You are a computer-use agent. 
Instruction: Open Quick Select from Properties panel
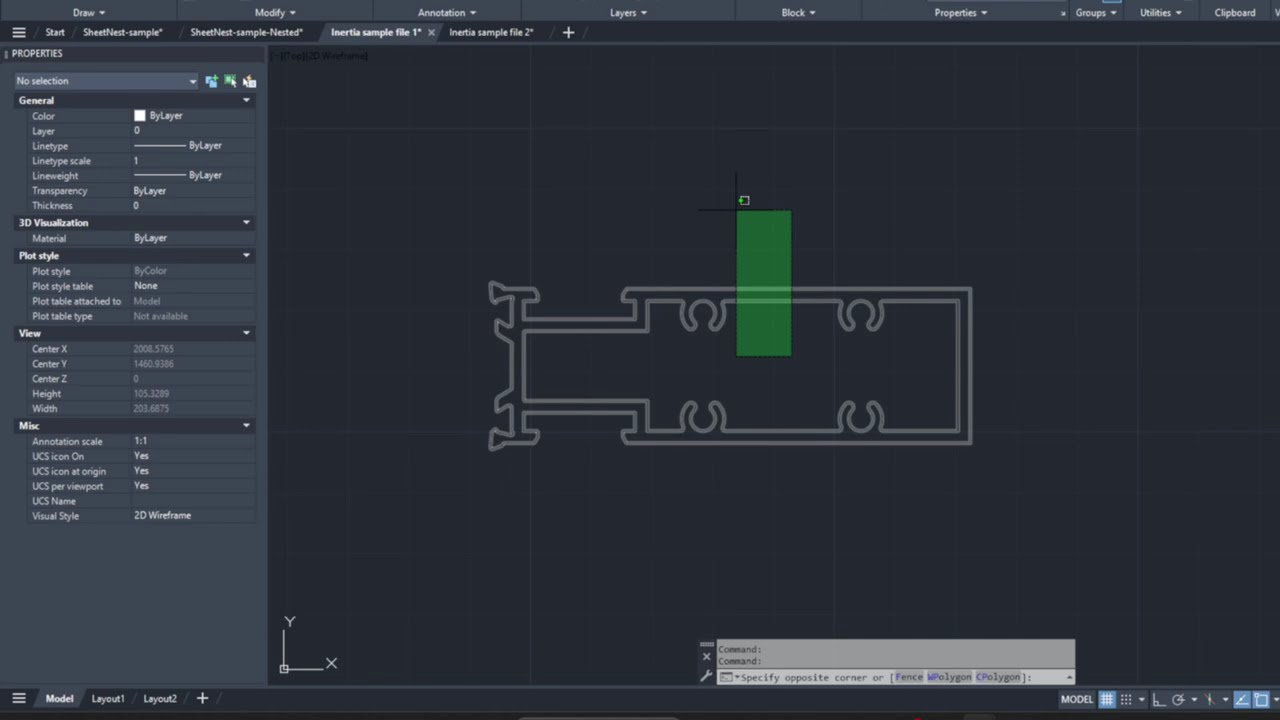tap(249, 81)
